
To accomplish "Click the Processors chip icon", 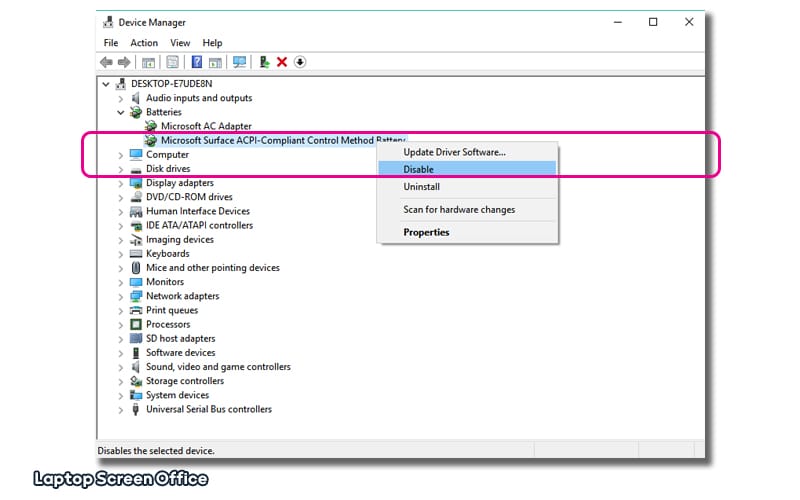I will click(136, 324).
